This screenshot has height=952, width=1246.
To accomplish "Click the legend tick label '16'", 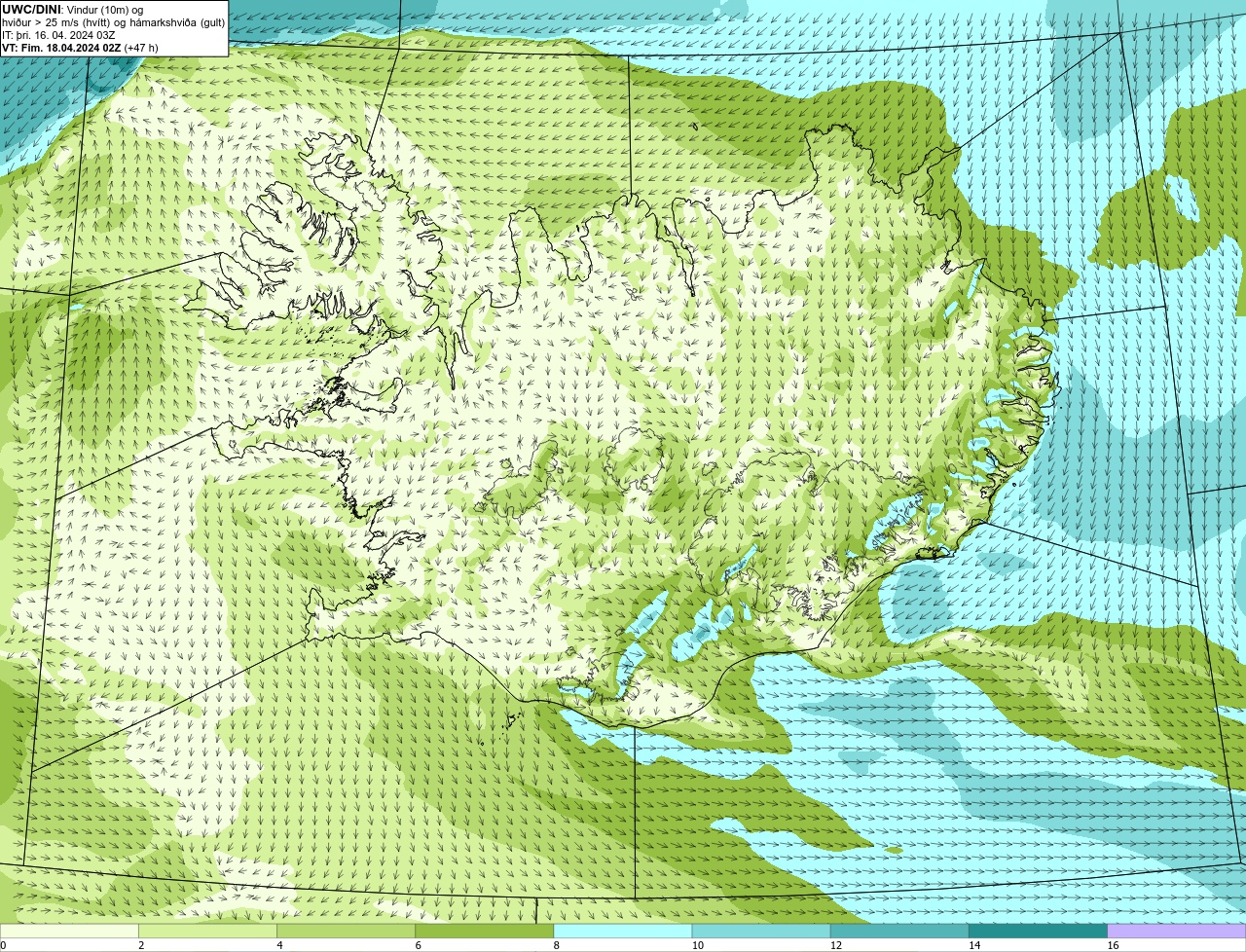I will click(1112, 945).
